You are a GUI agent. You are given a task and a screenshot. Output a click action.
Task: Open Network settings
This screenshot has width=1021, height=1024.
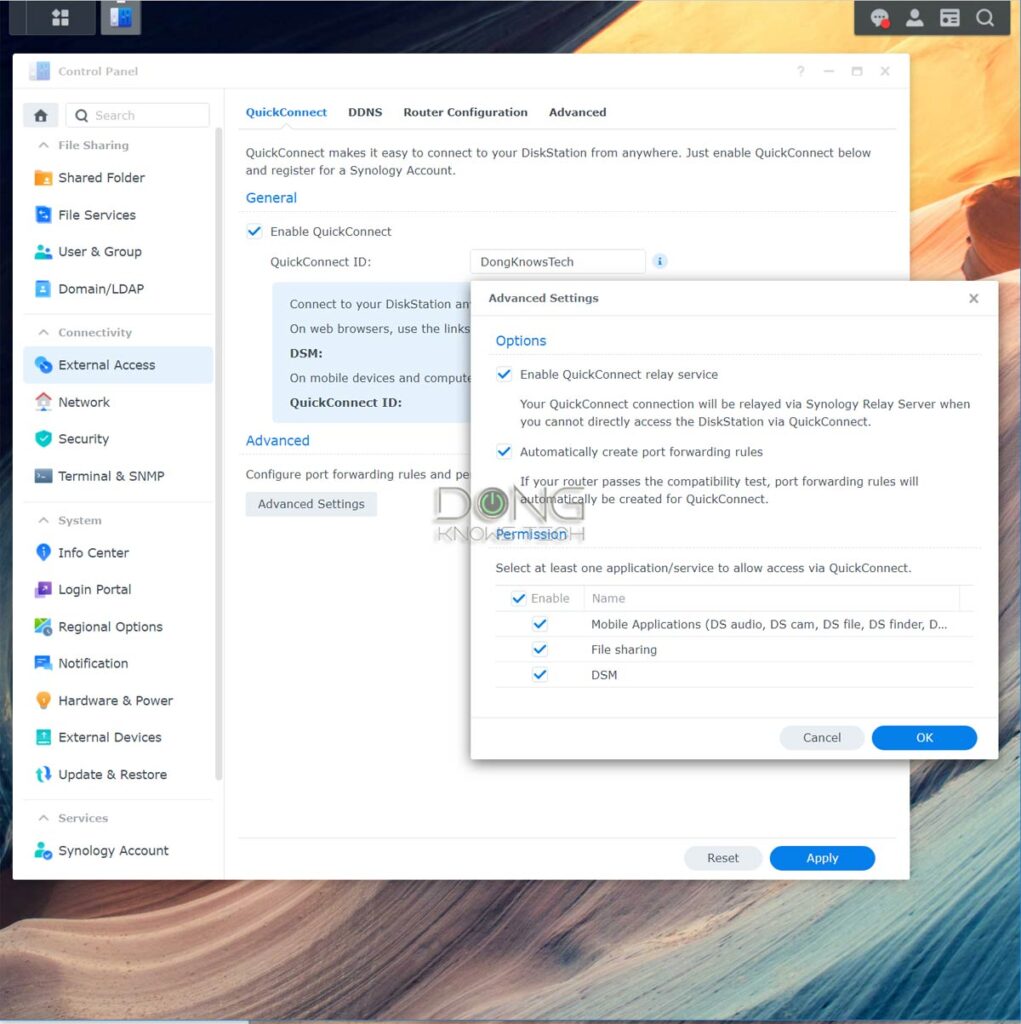tap(118, 402)
